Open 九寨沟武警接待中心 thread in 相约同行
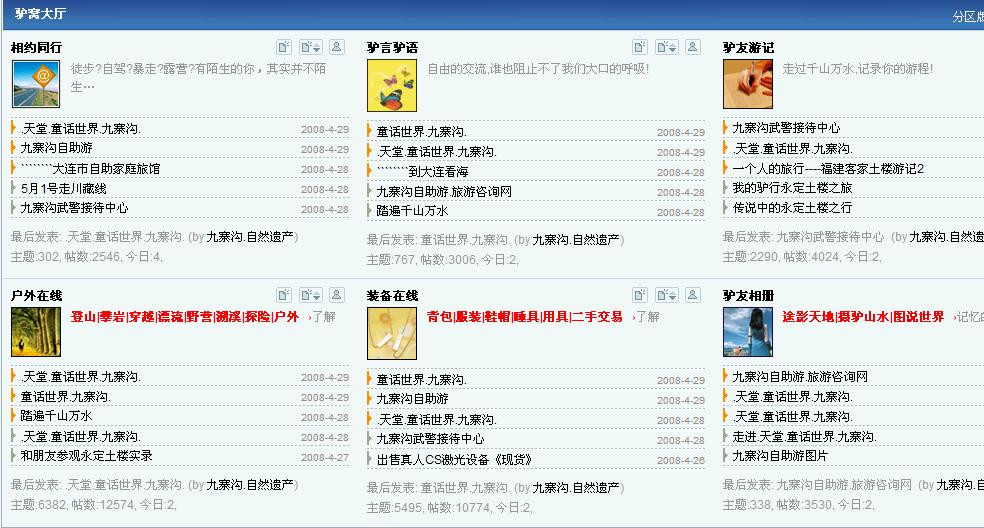 coord(74,208)
